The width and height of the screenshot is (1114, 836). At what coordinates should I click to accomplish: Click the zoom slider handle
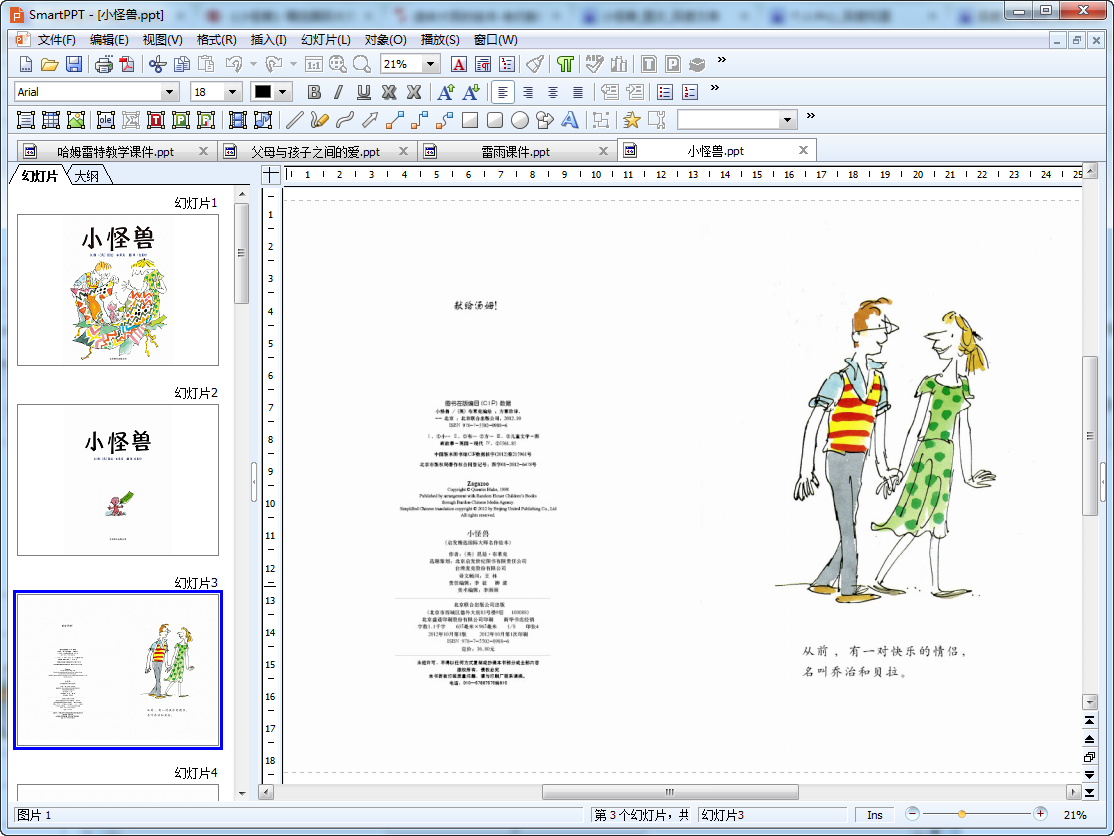tap(961, 814)
